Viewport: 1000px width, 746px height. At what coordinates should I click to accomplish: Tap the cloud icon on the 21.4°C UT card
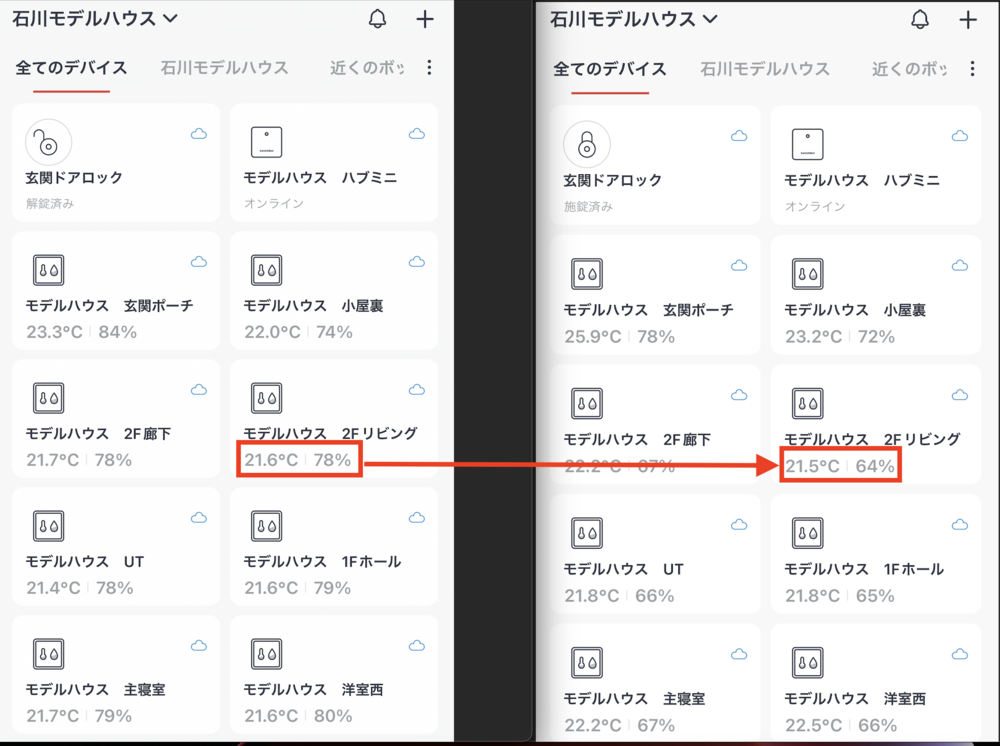coord(199,518)
